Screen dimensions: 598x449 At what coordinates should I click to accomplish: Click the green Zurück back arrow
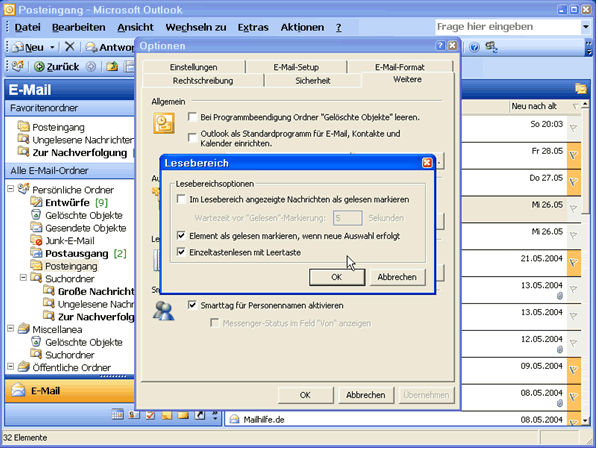click(x=39, y=67)
